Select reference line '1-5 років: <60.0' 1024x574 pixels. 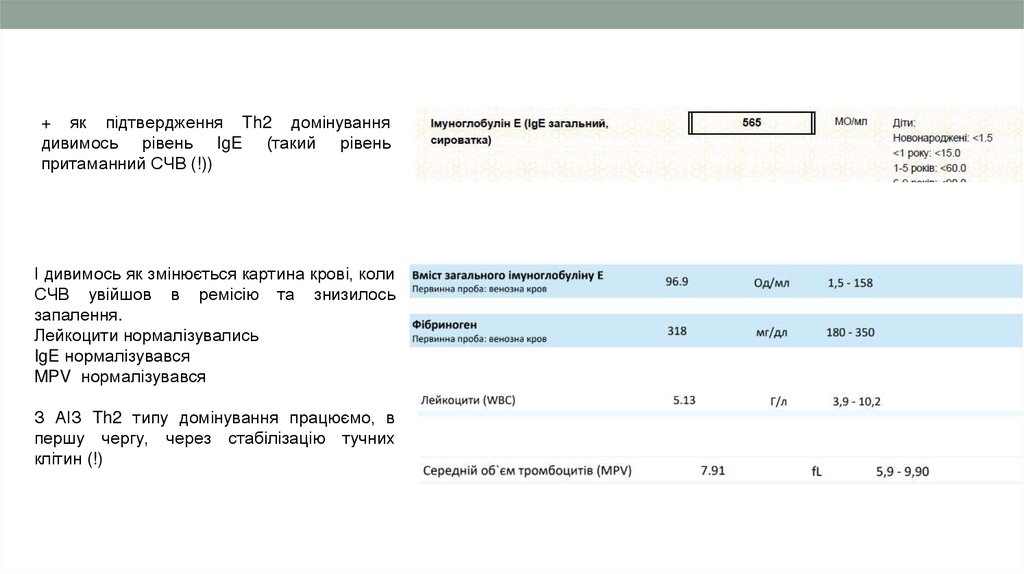click(929, 168)
